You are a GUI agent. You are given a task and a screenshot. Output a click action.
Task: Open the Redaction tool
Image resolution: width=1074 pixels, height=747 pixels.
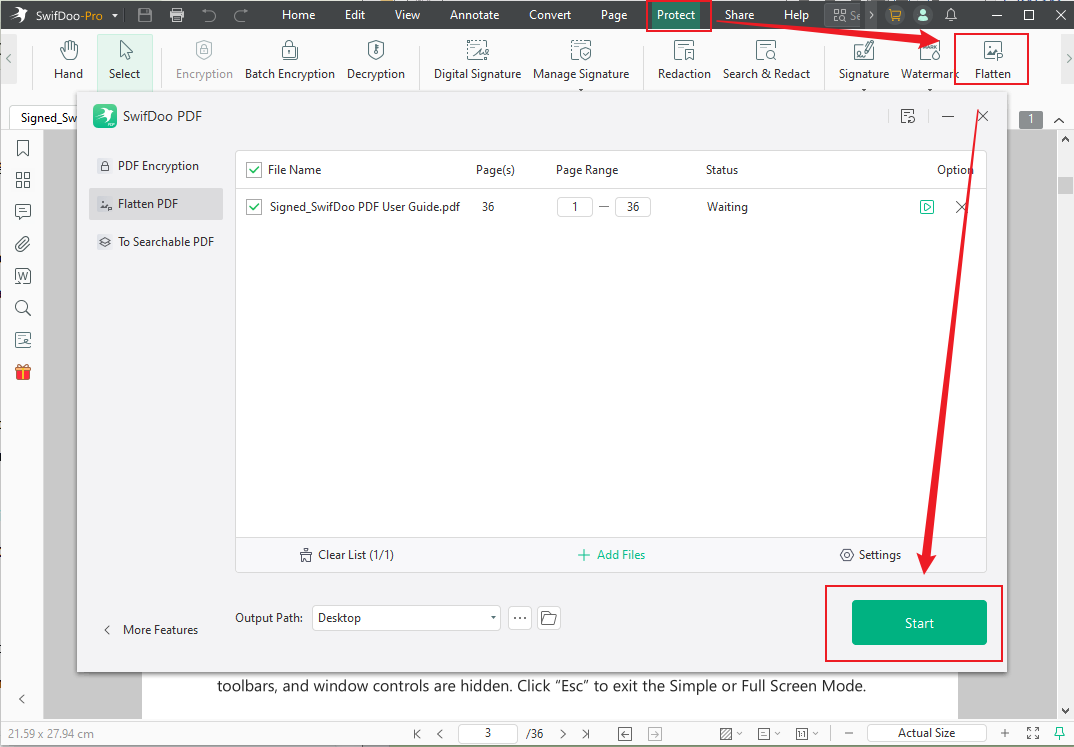[684, 60]
